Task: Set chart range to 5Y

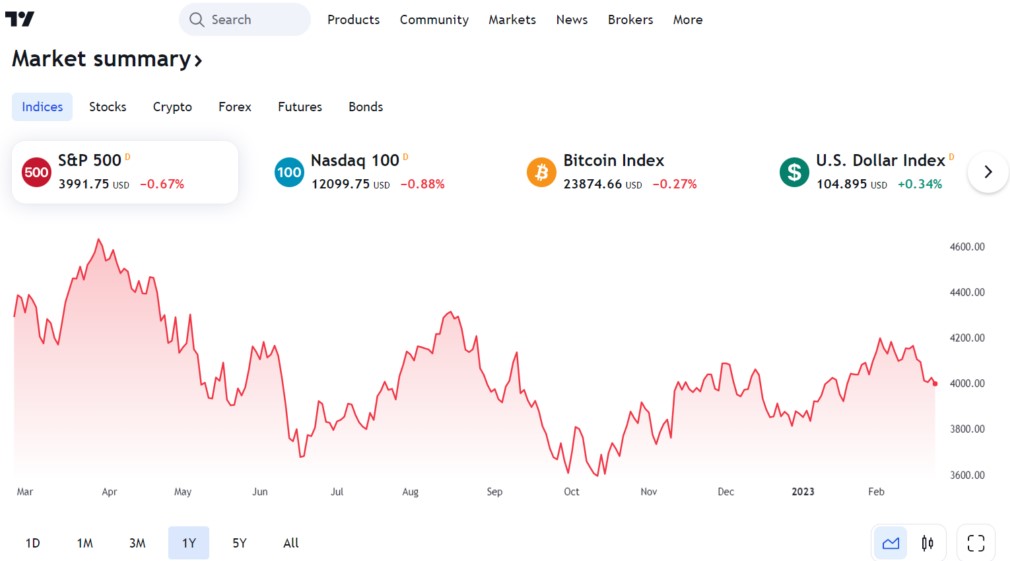Action: pyautogui.click(x=240, y=543)
